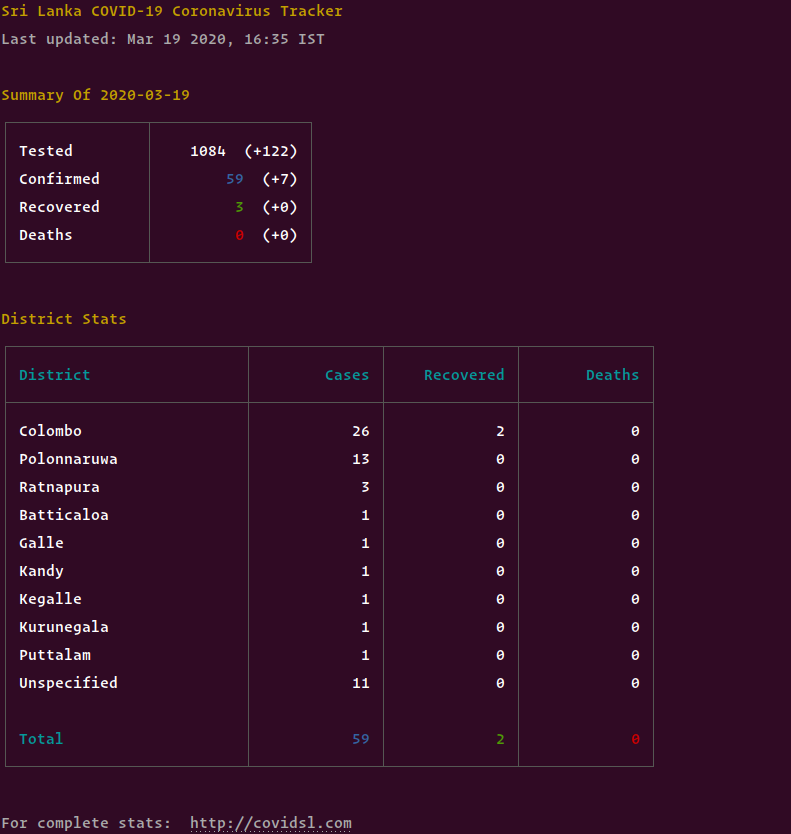Select the green total recovered 2
The height and width of the screenshot is (834, 791).
(x=500, y=739)
